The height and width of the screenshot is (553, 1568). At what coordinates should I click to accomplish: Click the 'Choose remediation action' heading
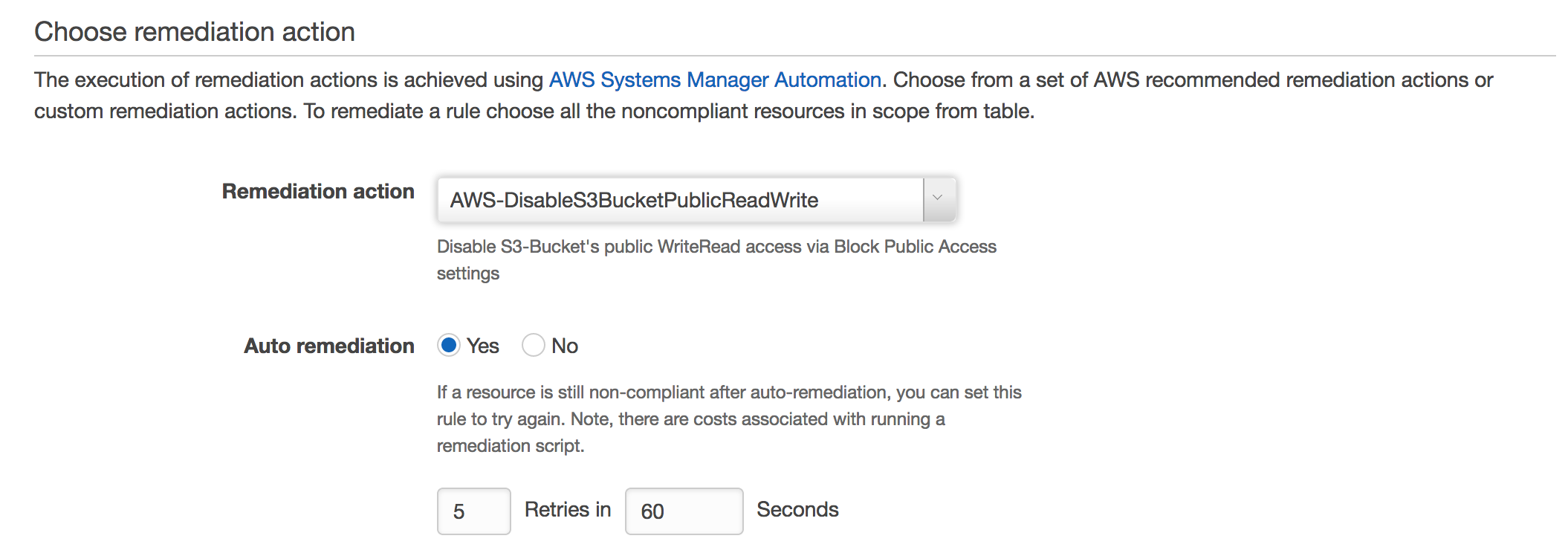pos(195,32)
